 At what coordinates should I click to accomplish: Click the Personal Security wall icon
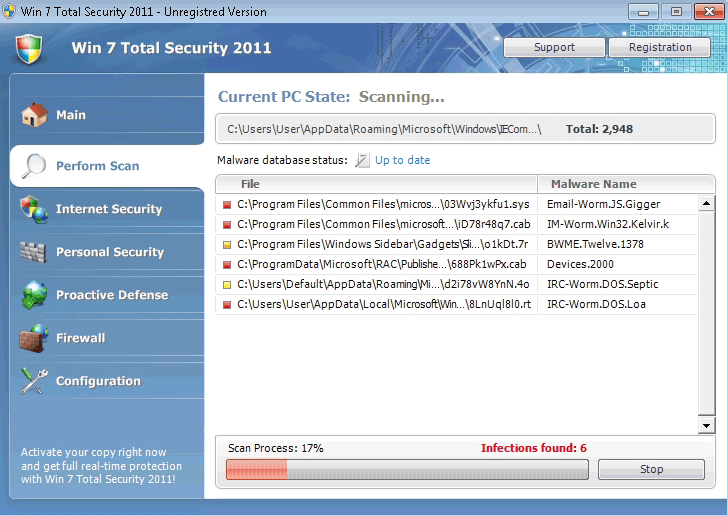click(34, 252)
